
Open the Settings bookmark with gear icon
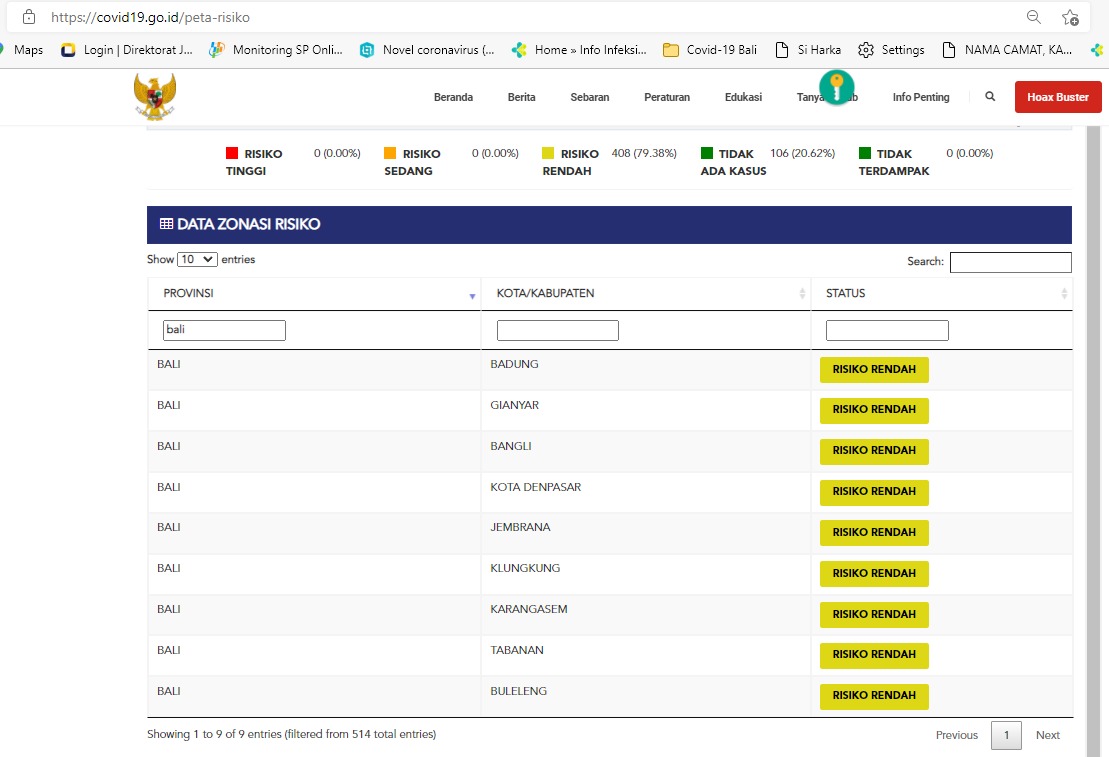891,49
